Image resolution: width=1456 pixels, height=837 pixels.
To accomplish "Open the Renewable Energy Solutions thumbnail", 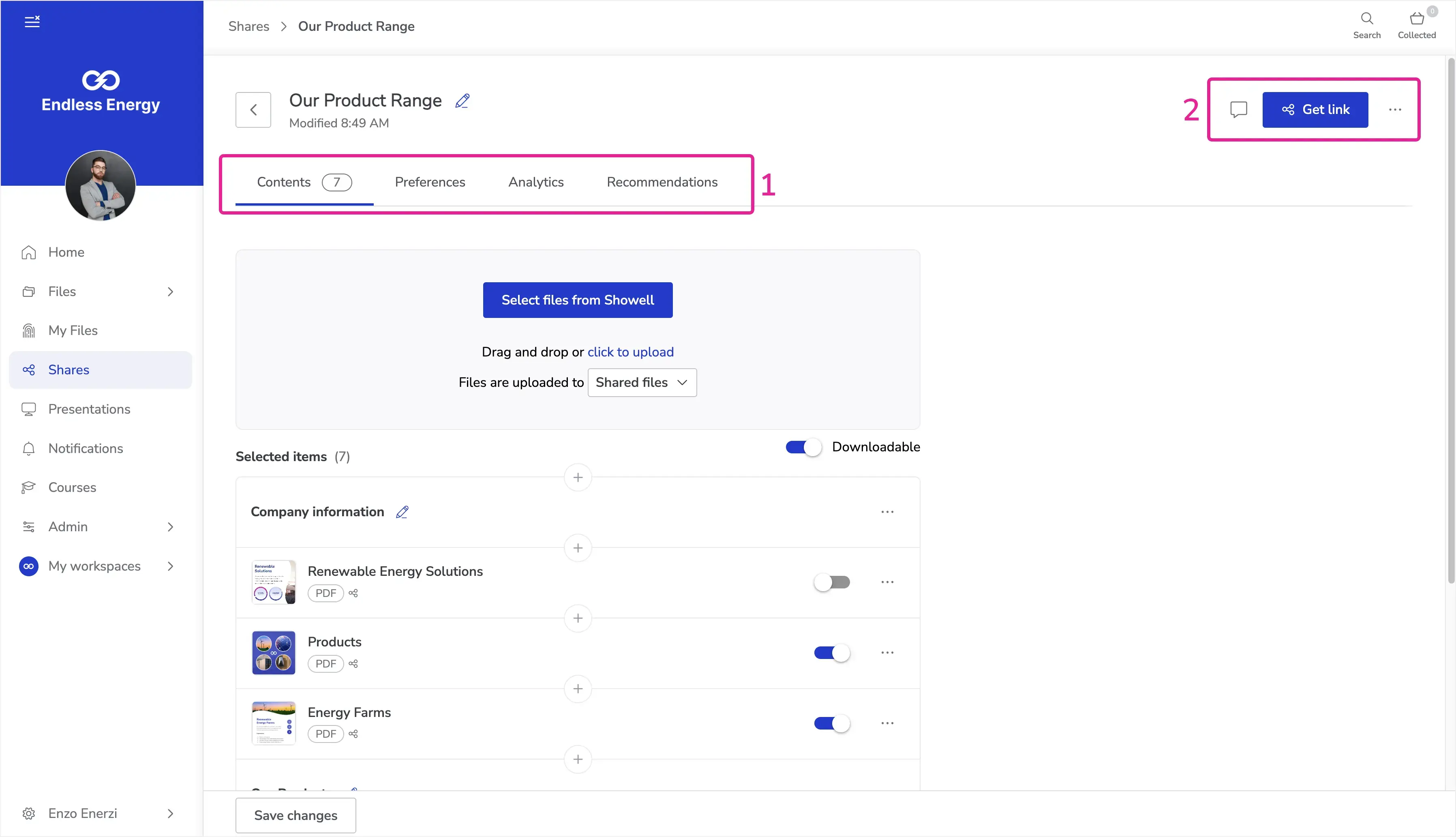I will pyautogui.click(x=274, y=582).
